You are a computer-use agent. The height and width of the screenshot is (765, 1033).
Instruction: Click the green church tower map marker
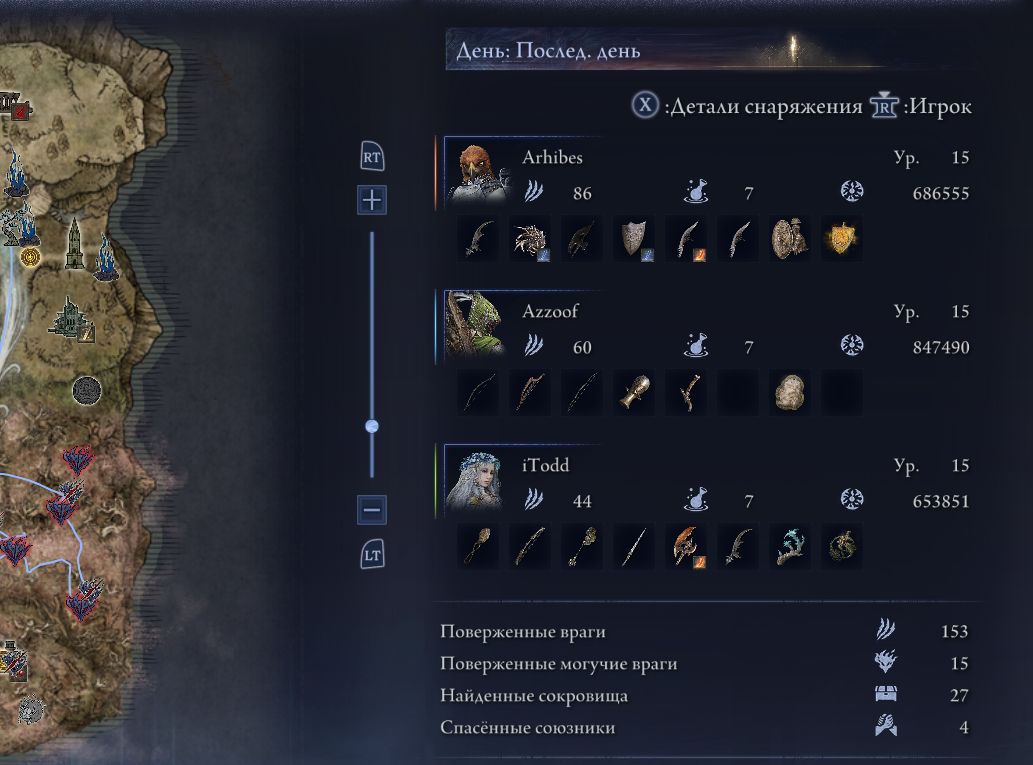click(x=74, y=243)
